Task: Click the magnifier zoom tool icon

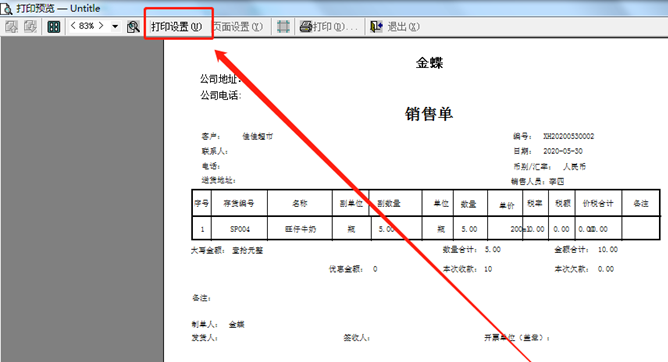Action: 133,27
